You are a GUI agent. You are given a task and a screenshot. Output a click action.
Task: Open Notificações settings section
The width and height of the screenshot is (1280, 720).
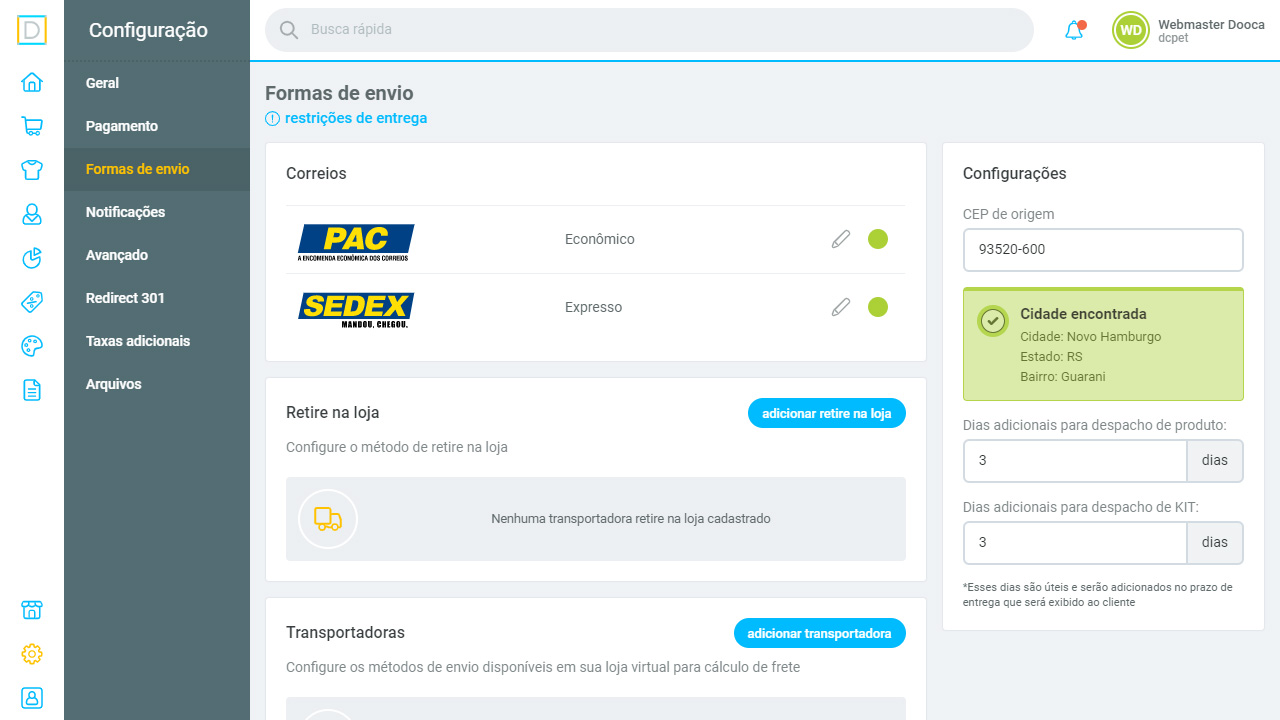coord(157,212)
